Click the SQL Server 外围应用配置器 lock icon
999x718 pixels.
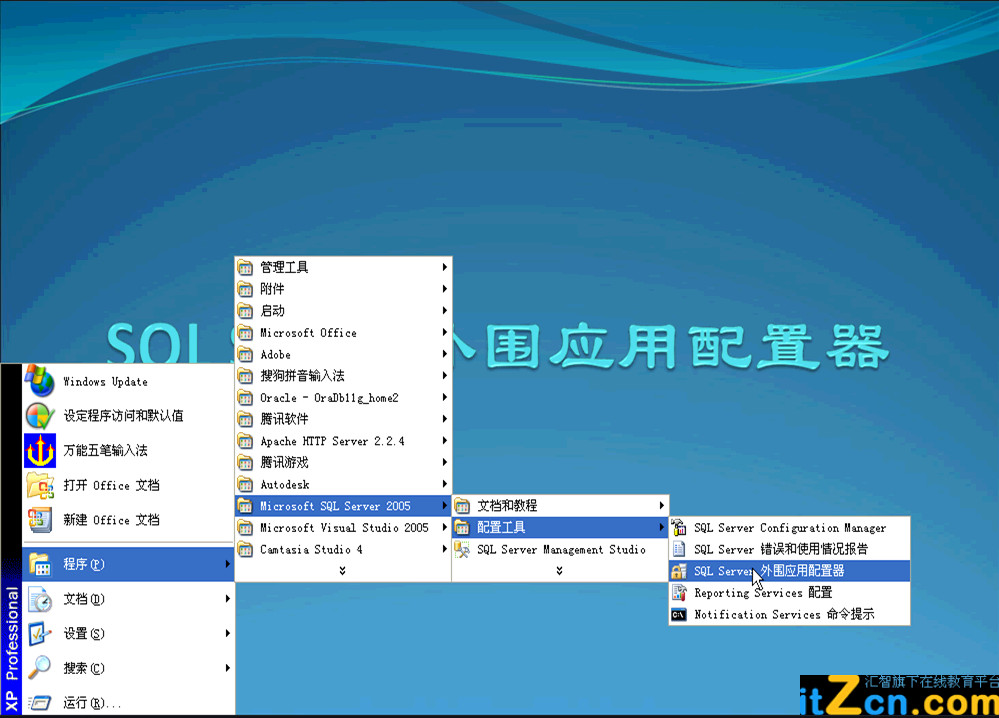679,571
